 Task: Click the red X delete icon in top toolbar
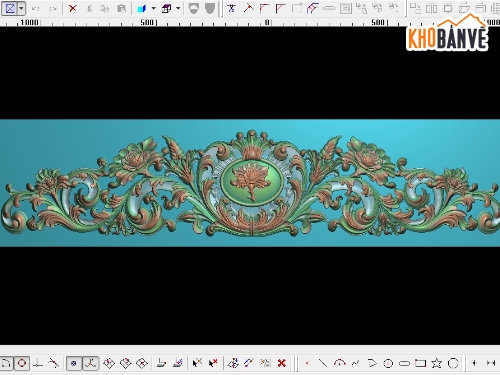point(72,8)
